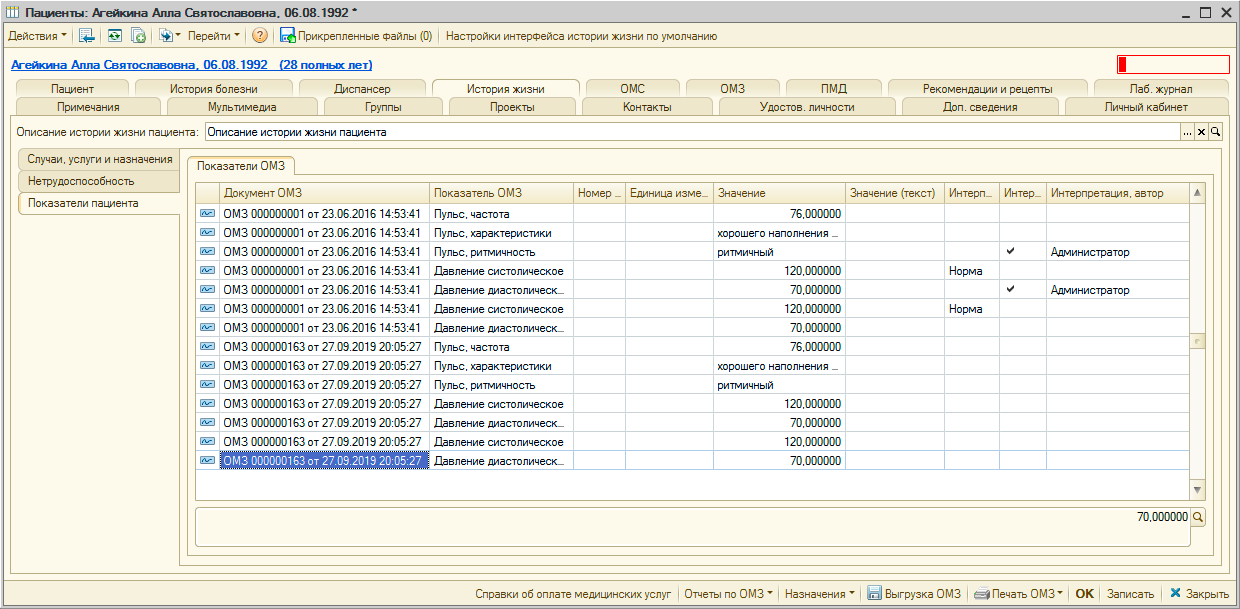Open Прикрепленные файлы (0) attached files

[356, 36]
